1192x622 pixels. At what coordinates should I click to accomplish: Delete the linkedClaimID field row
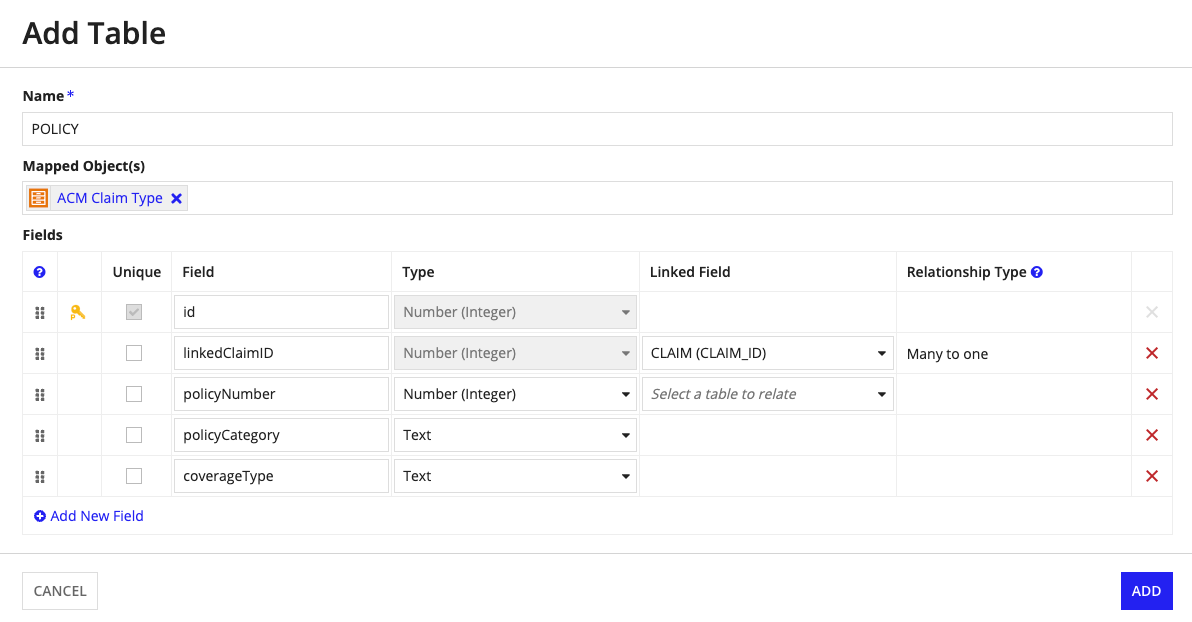click(1150, 353)
